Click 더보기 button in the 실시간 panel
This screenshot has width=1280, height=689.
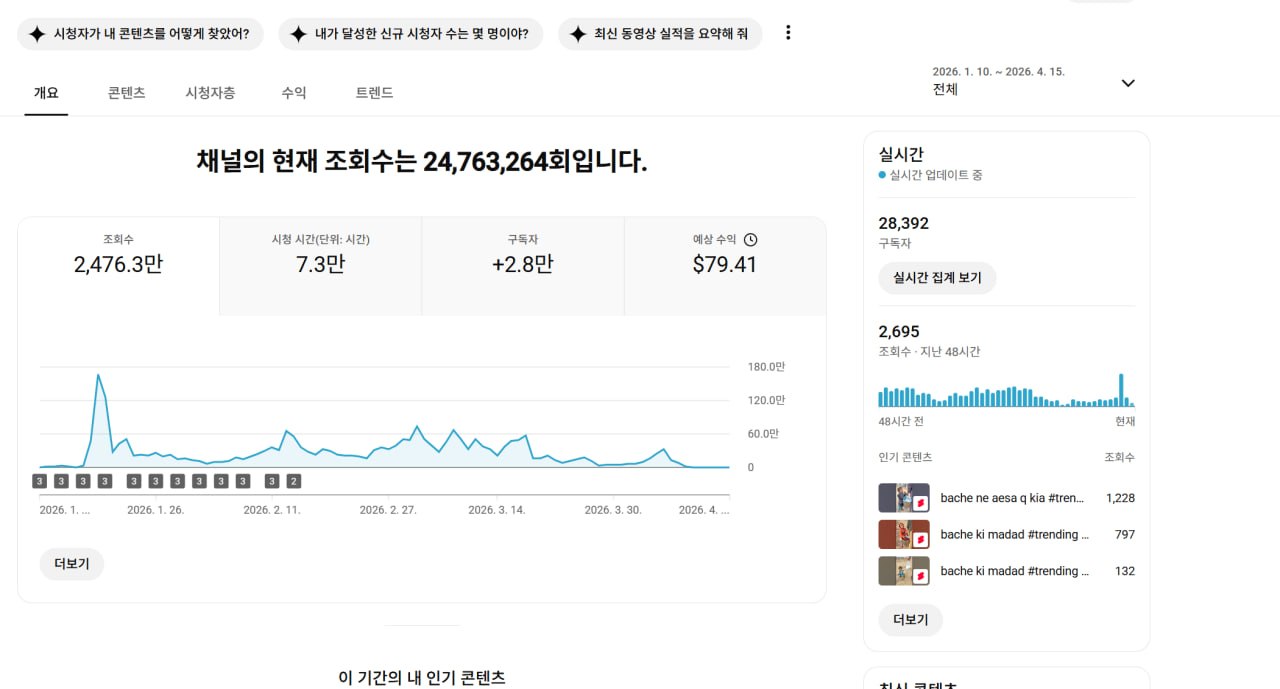click(x=910, y=620)
